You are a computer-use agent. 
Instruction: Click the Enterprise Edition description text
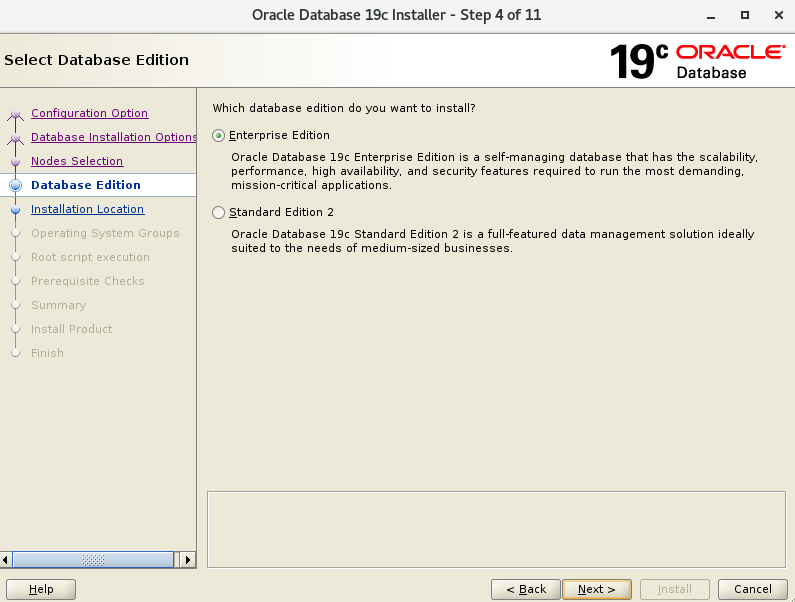pos(494,171)
